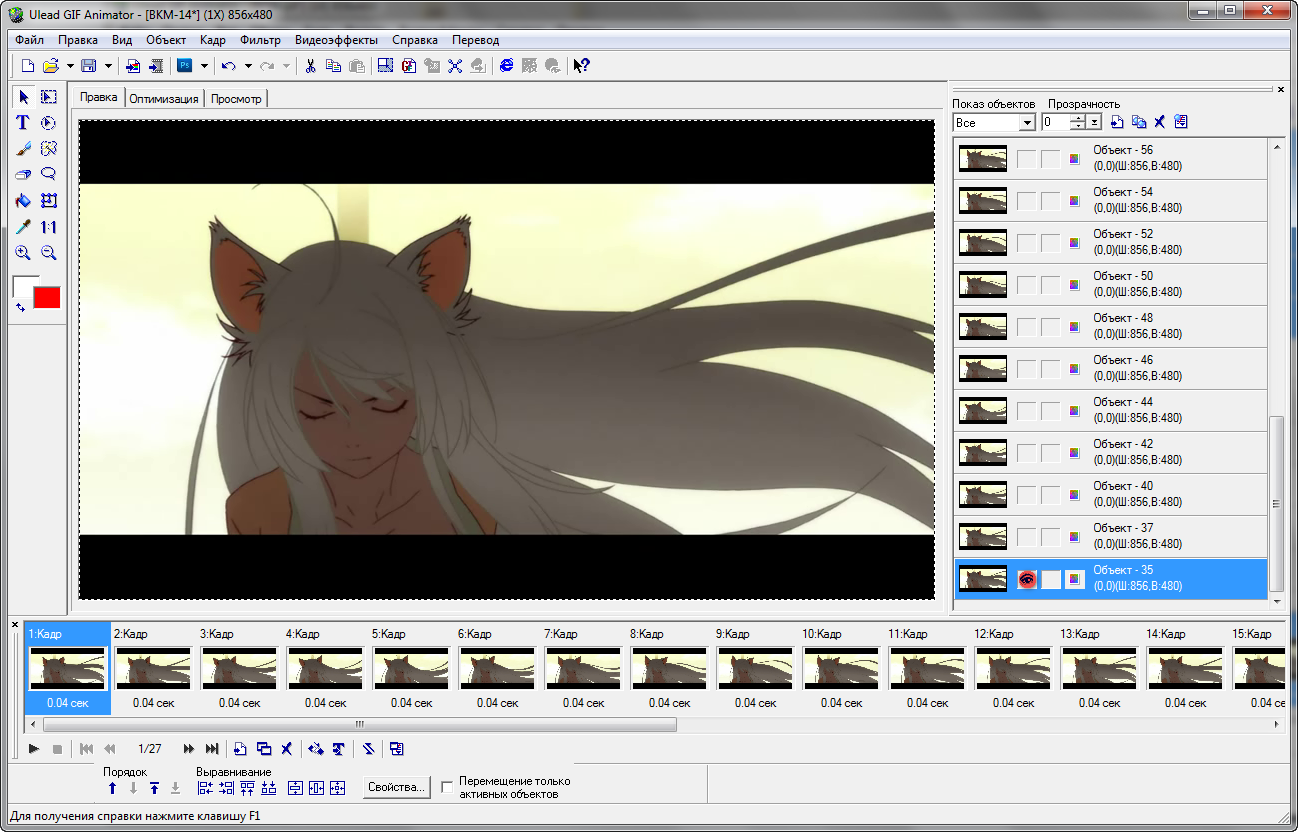The width and height of the screenshot is (1298, 832).
Task: Toggle first checkbox of Объект - 54
Action: coord(1027,201)
